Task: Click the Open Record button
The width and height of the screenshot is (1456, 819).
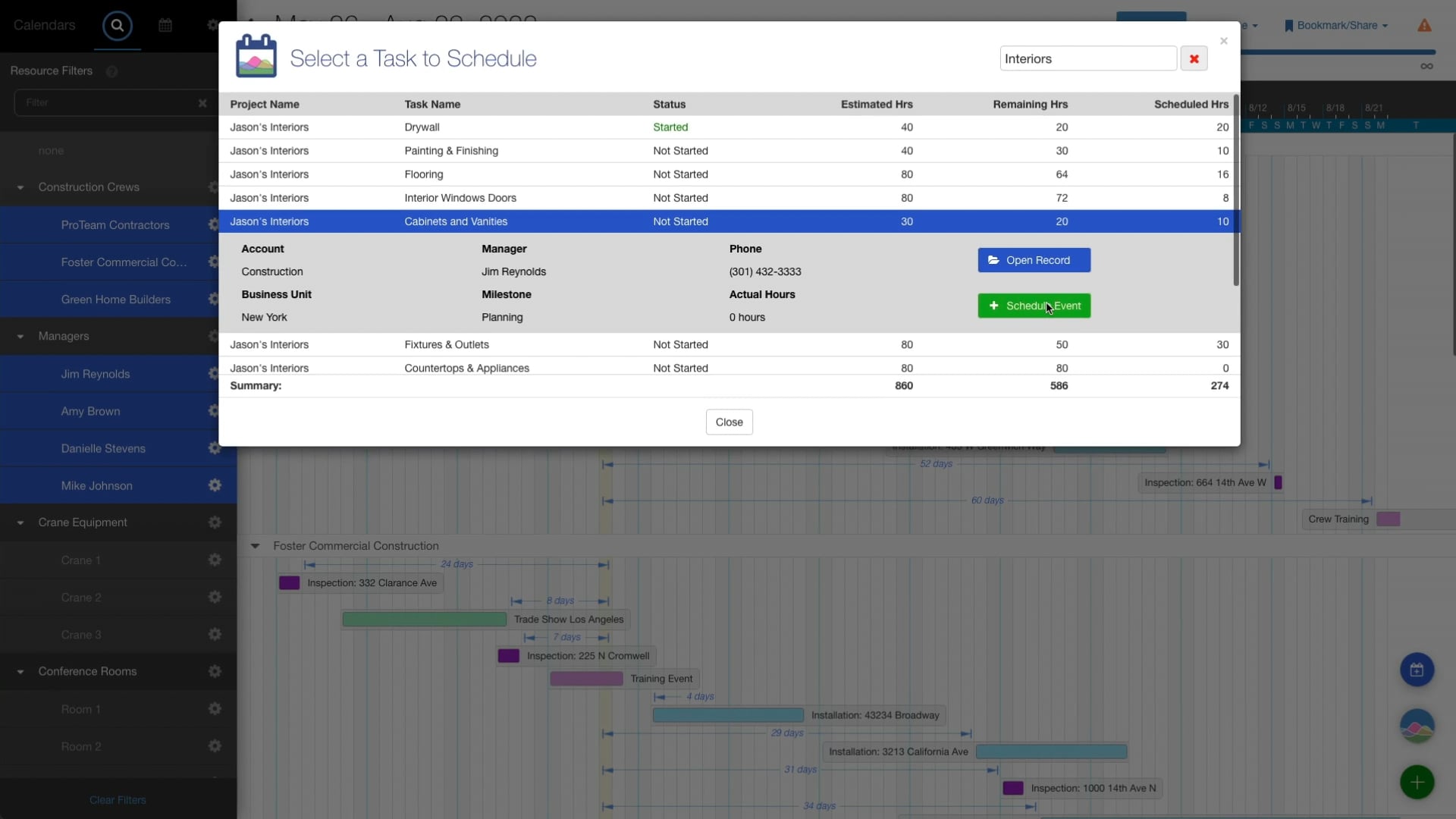Action: pos(1034,260)
